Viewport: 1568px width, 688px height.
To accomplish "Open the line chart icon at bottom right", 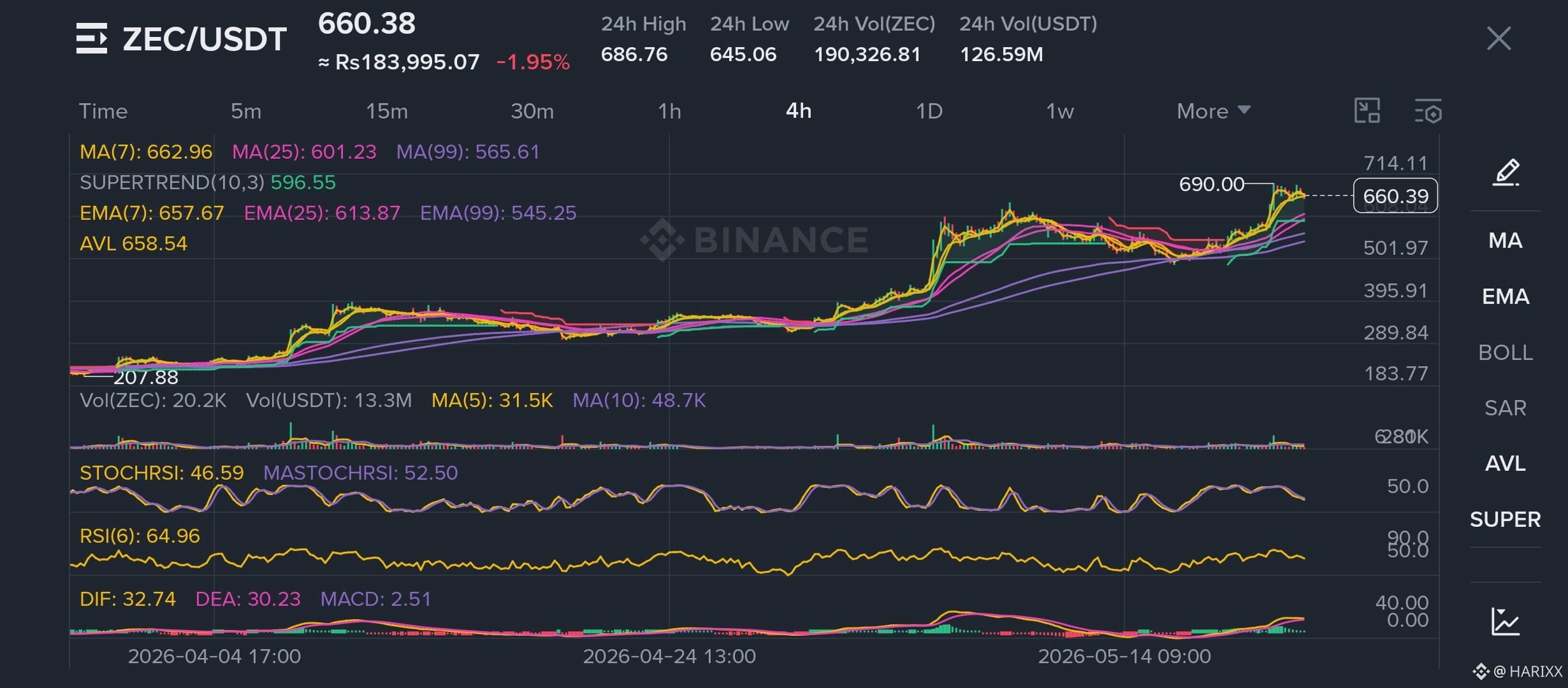I will pyautogui.click(x=1506, y=622).
